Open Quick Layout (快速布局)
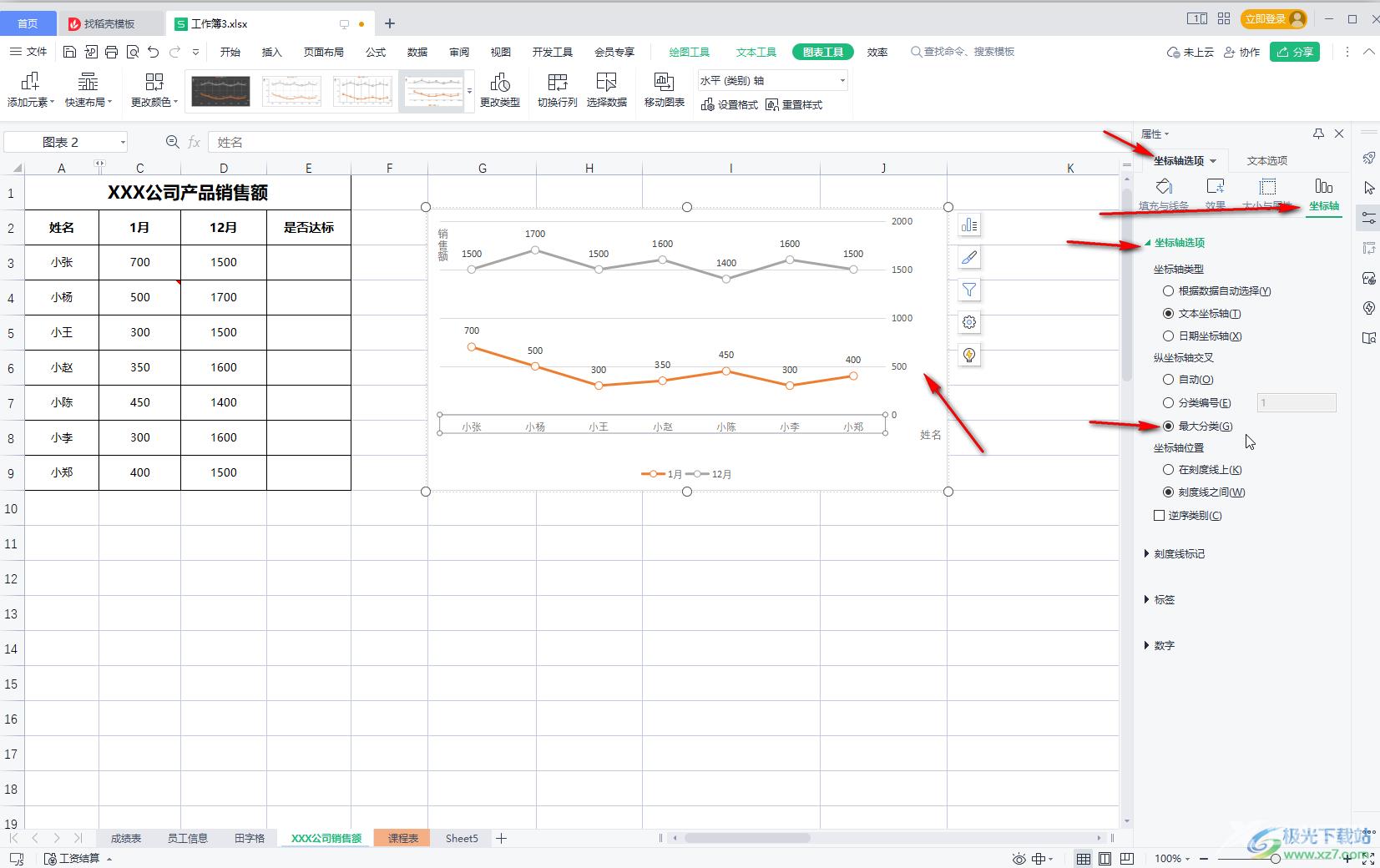Screen dimensions: 1380x868 (x=88, y=90)
